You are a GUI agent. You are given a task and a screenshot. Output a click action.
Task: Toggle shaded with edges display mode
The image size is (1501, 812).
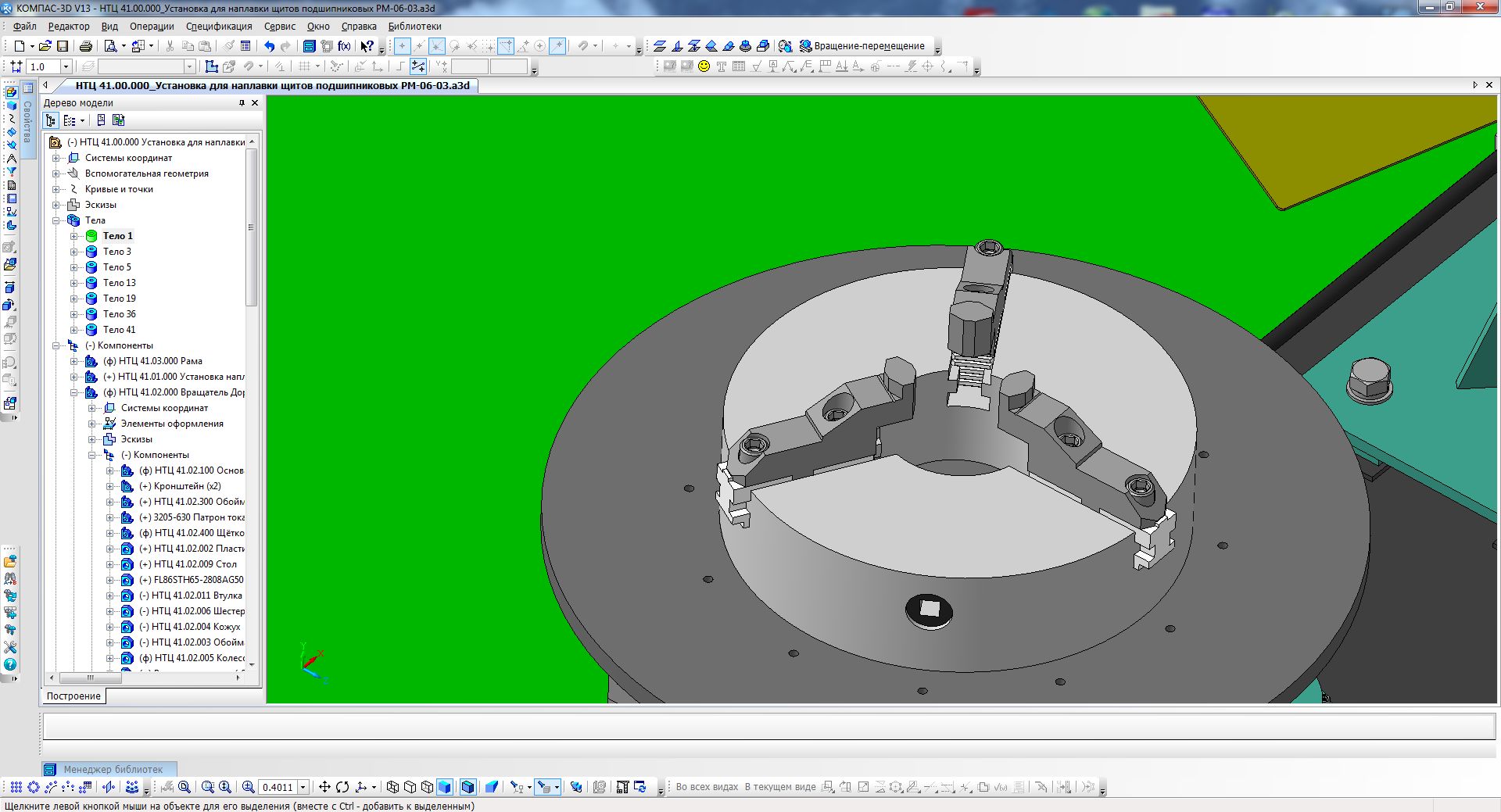click(467, 787)
